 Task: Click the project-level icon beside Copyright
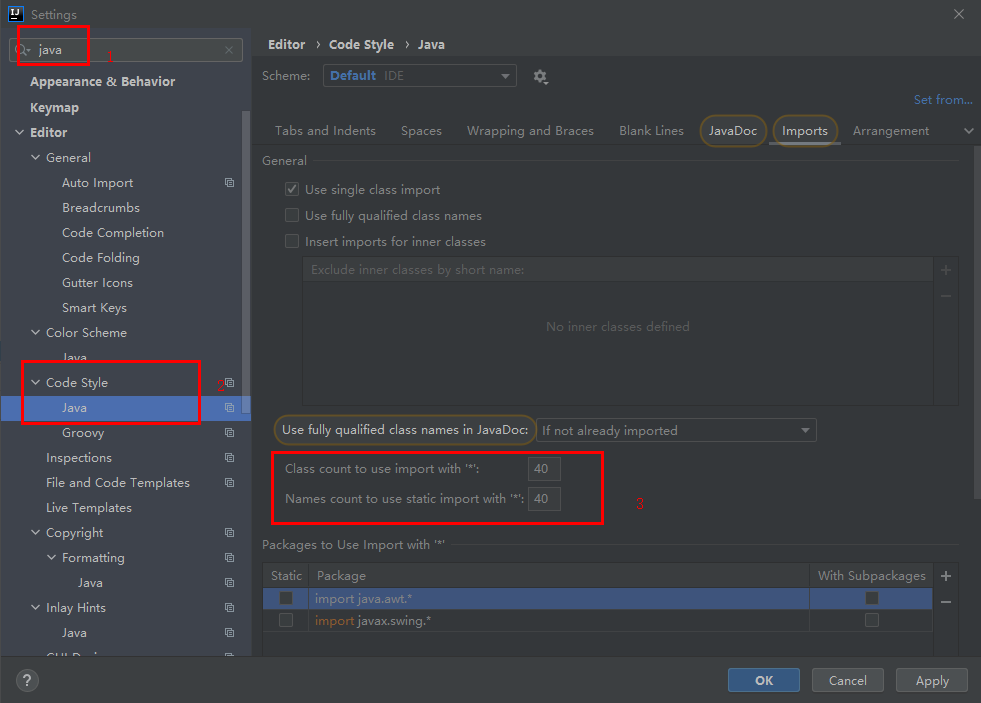[230, 532]
